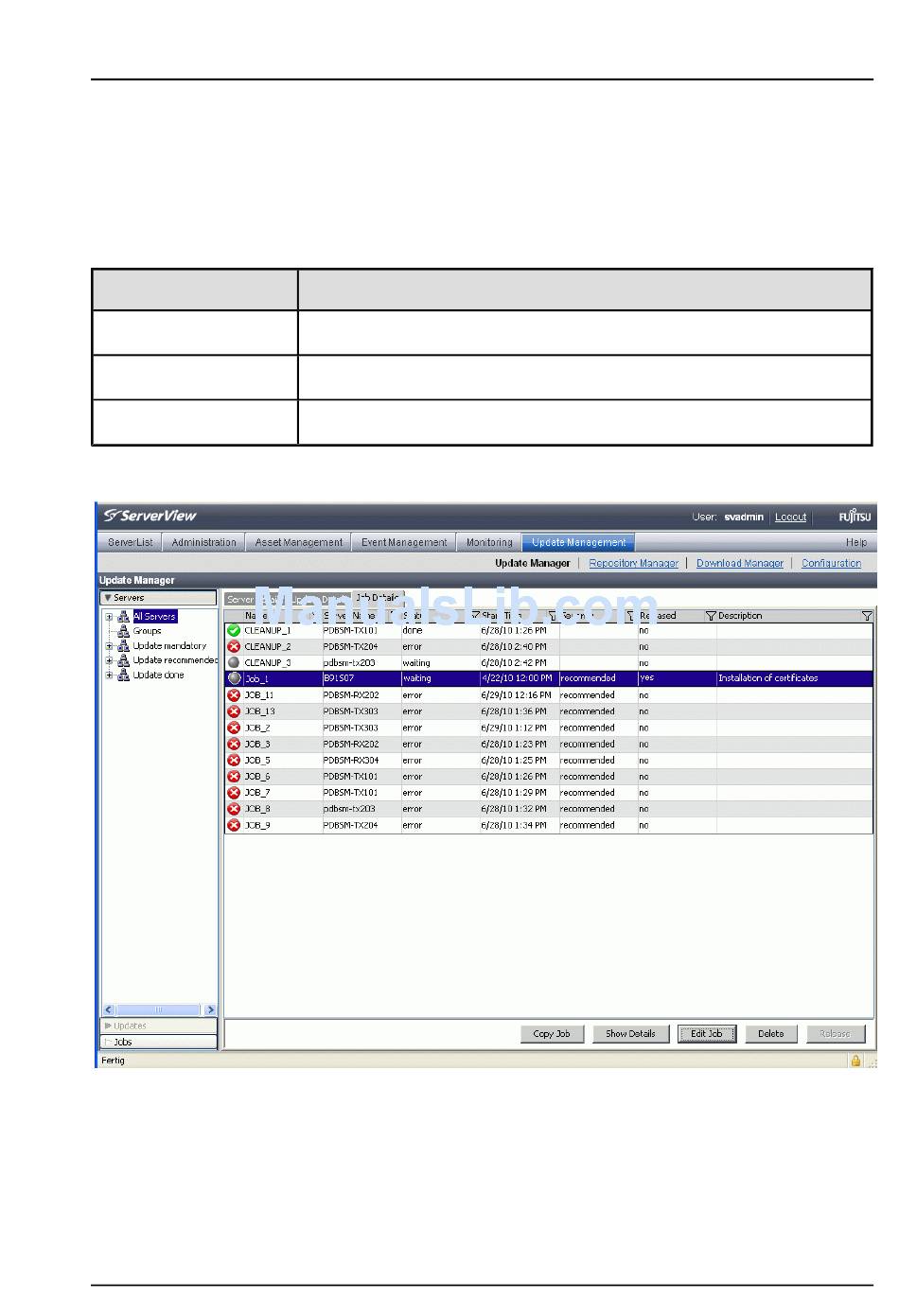This screenshot has height=1316, width=899.
Task: Expand the Update mandatory tree node
Action: click(x=109, y=646)
